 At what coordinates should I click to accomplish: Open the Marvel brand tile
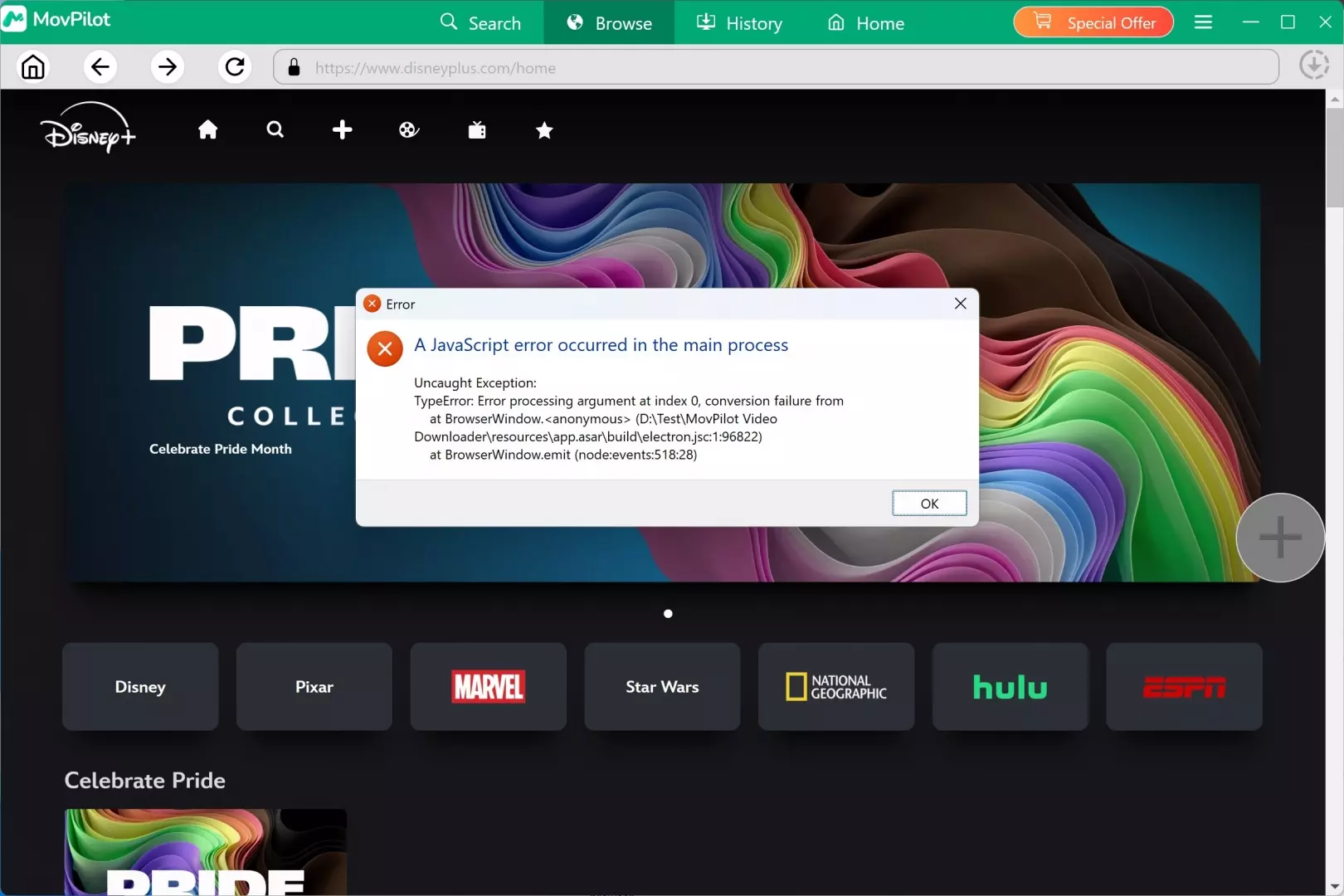pyautogui.click(x=489, y=687)
